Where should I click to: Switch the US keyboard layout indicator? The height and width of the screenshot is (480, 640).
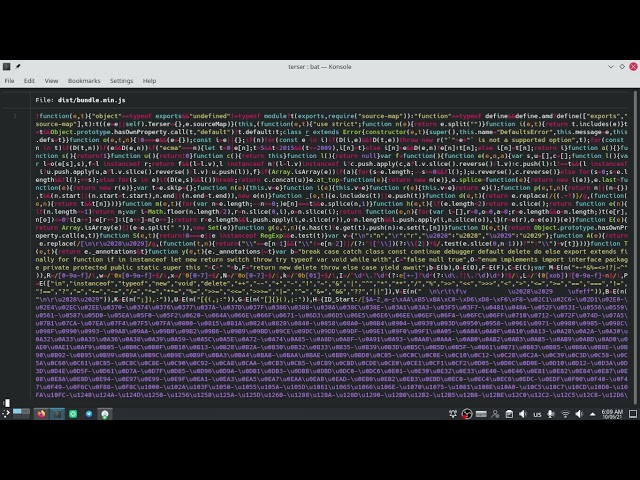point(537,414)
